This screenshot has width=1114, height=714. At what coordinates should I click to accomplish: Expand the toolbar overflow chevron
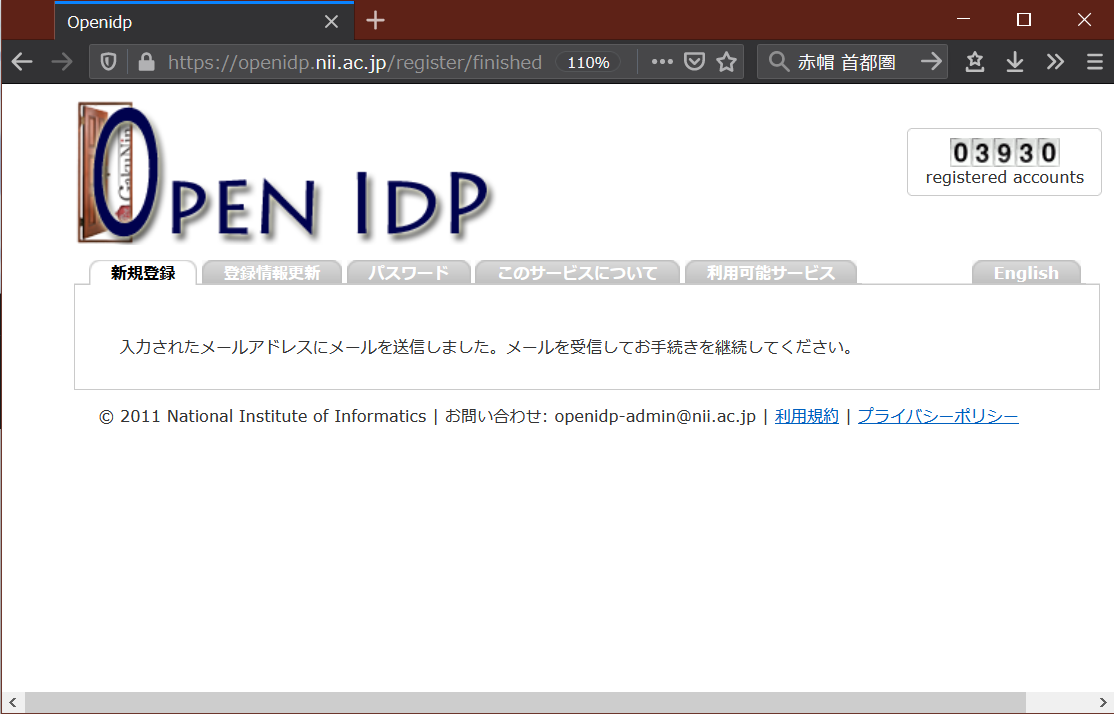click(x=1055, y=62)
